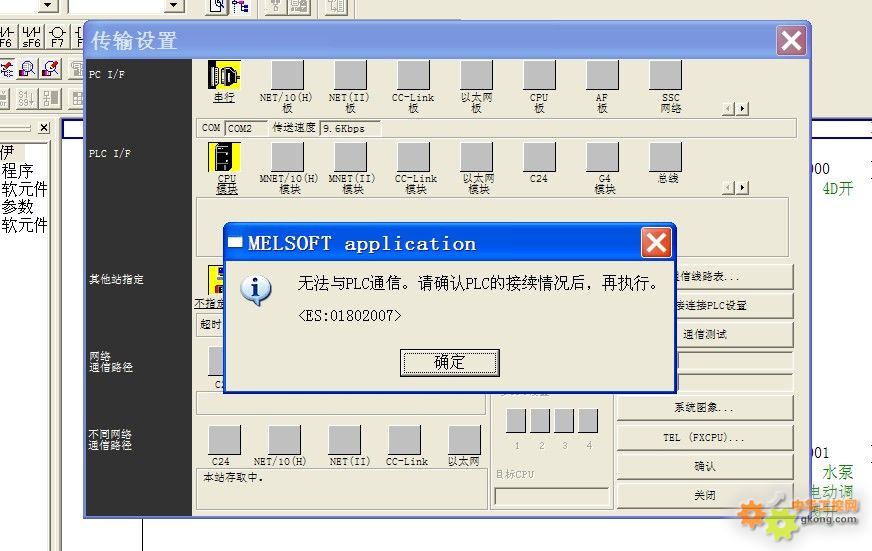Choose multi-CPU slot 2 box
This screenshot has width=872, height=551.
540,421
